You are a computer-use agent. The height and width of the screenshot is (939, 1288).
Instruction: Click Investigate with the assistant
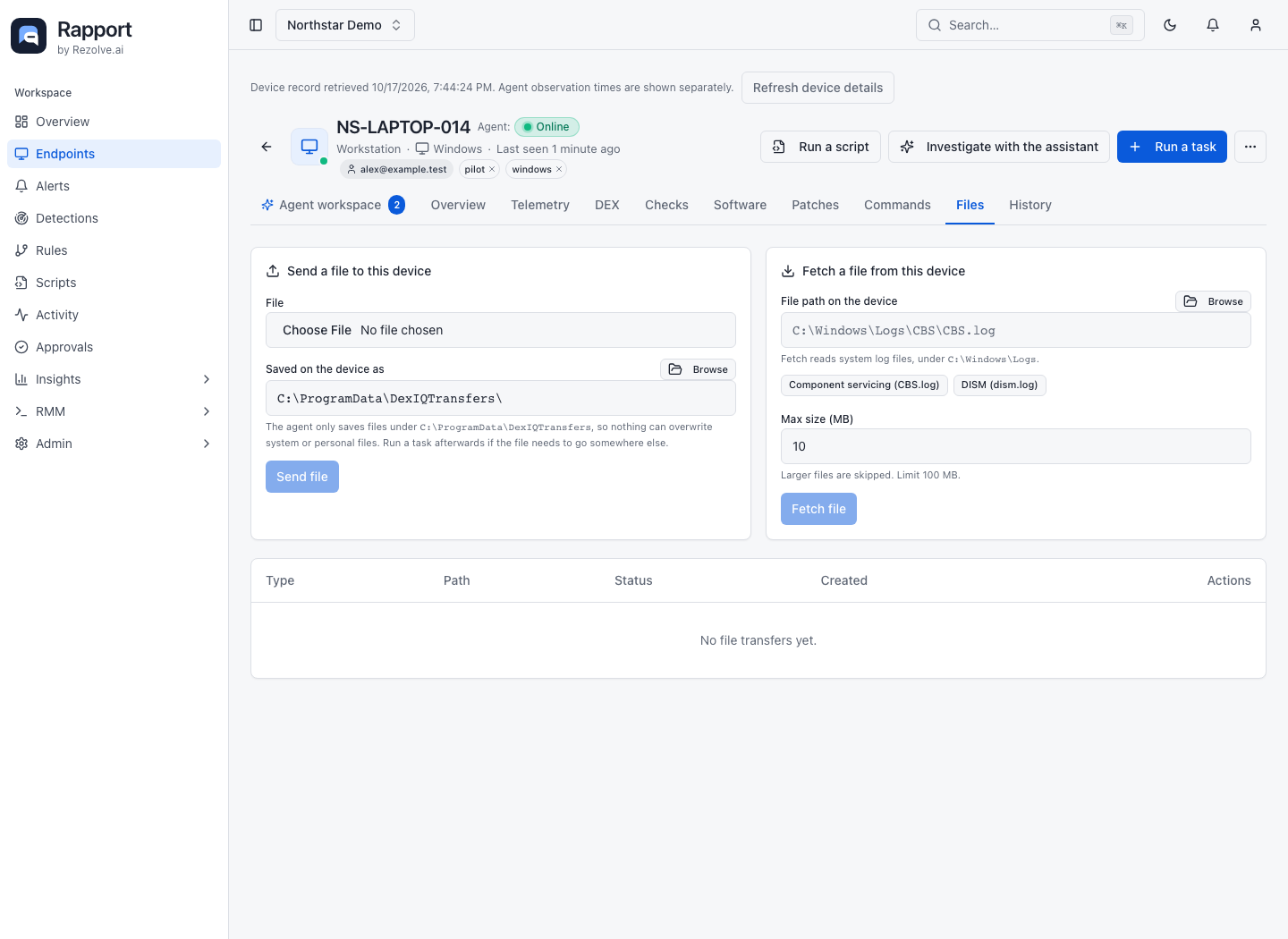click(x=999, y=147)
